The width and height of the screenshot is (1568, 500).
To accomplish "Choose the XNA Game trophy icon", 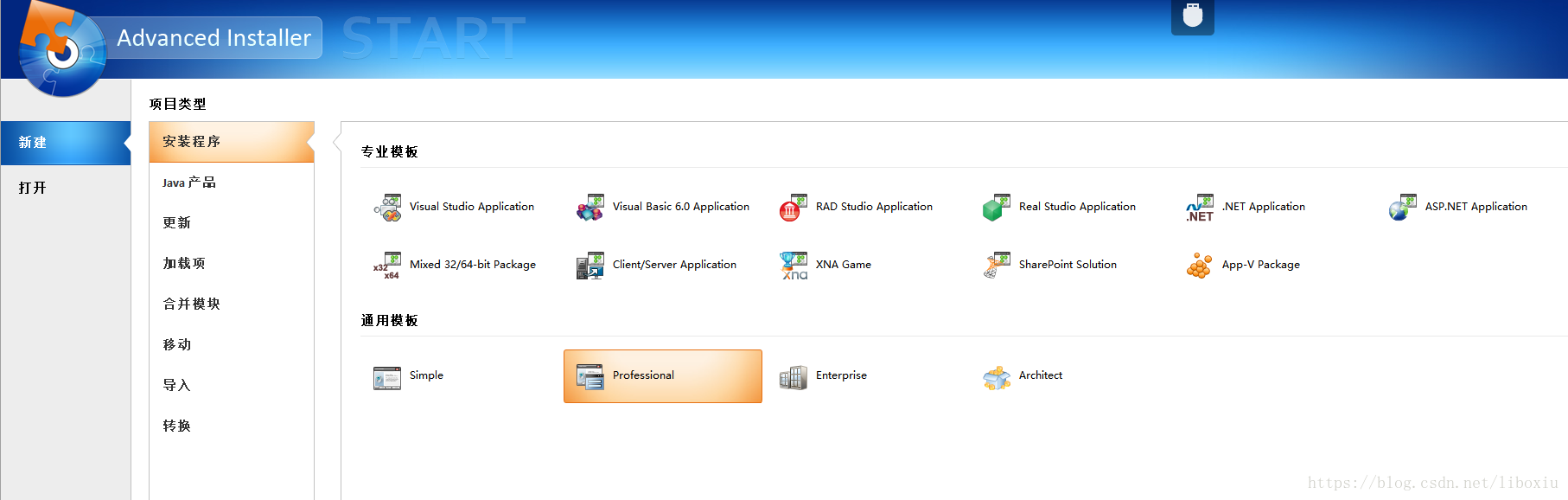I will point(794,266).
